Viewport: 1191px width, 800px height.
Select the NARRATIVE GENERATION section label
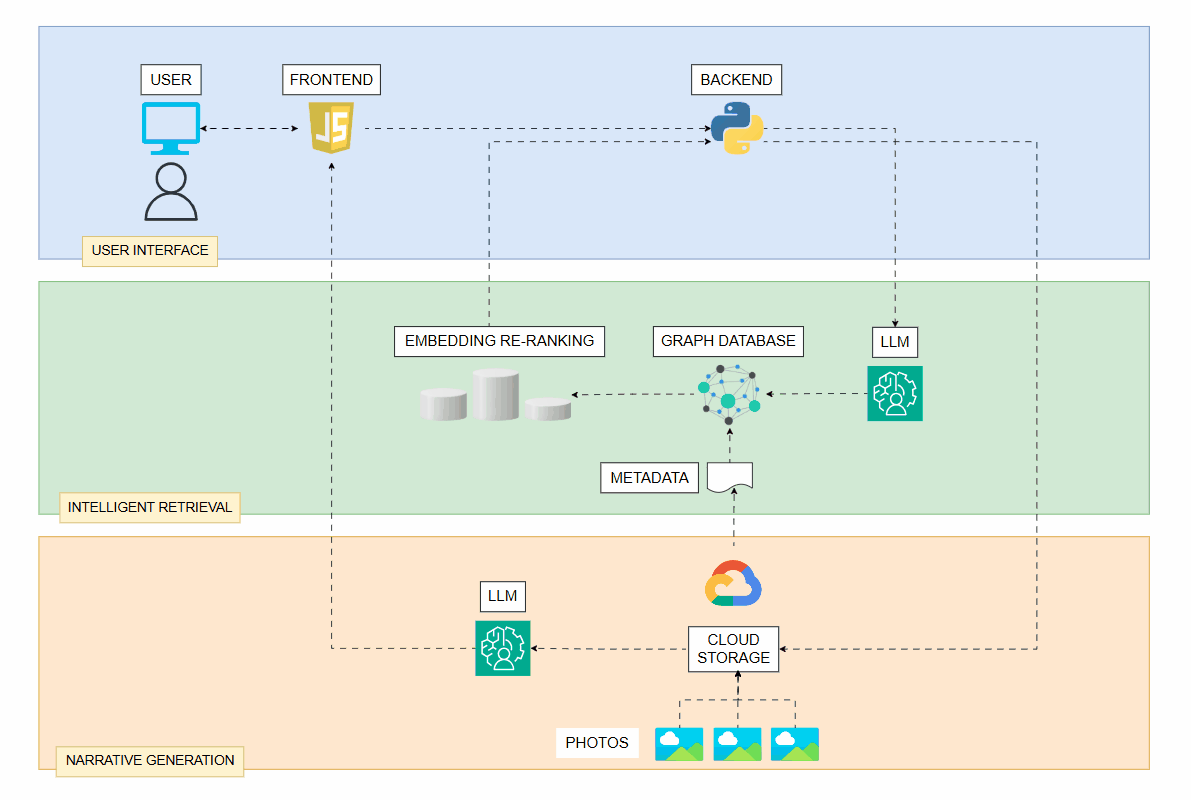point(150,760)
